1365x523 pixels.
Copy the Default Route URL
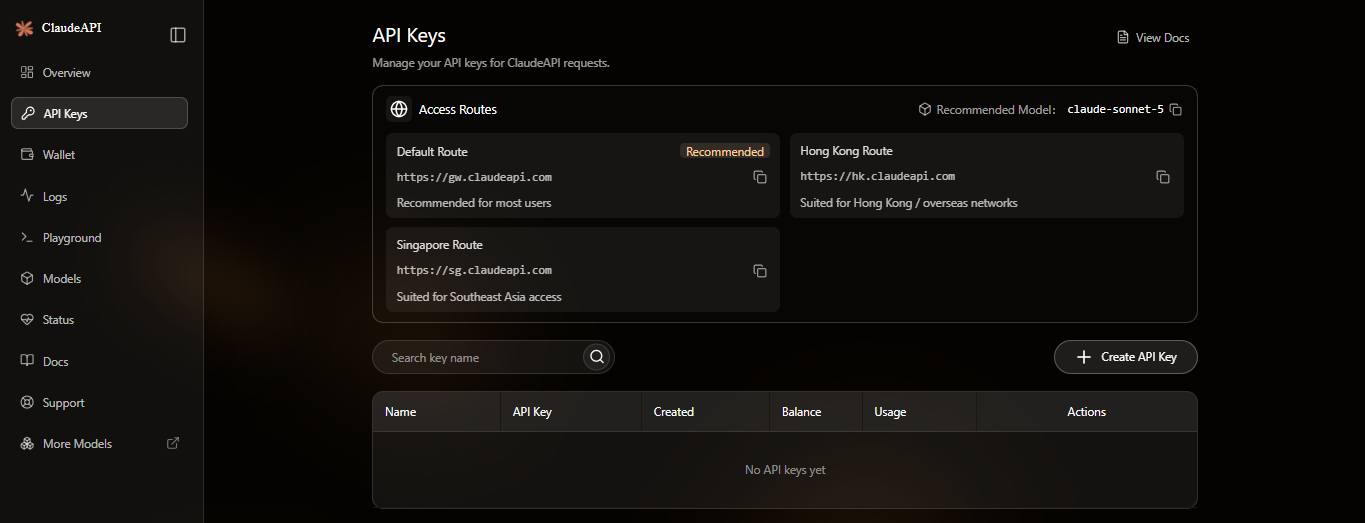pos(760,177)
